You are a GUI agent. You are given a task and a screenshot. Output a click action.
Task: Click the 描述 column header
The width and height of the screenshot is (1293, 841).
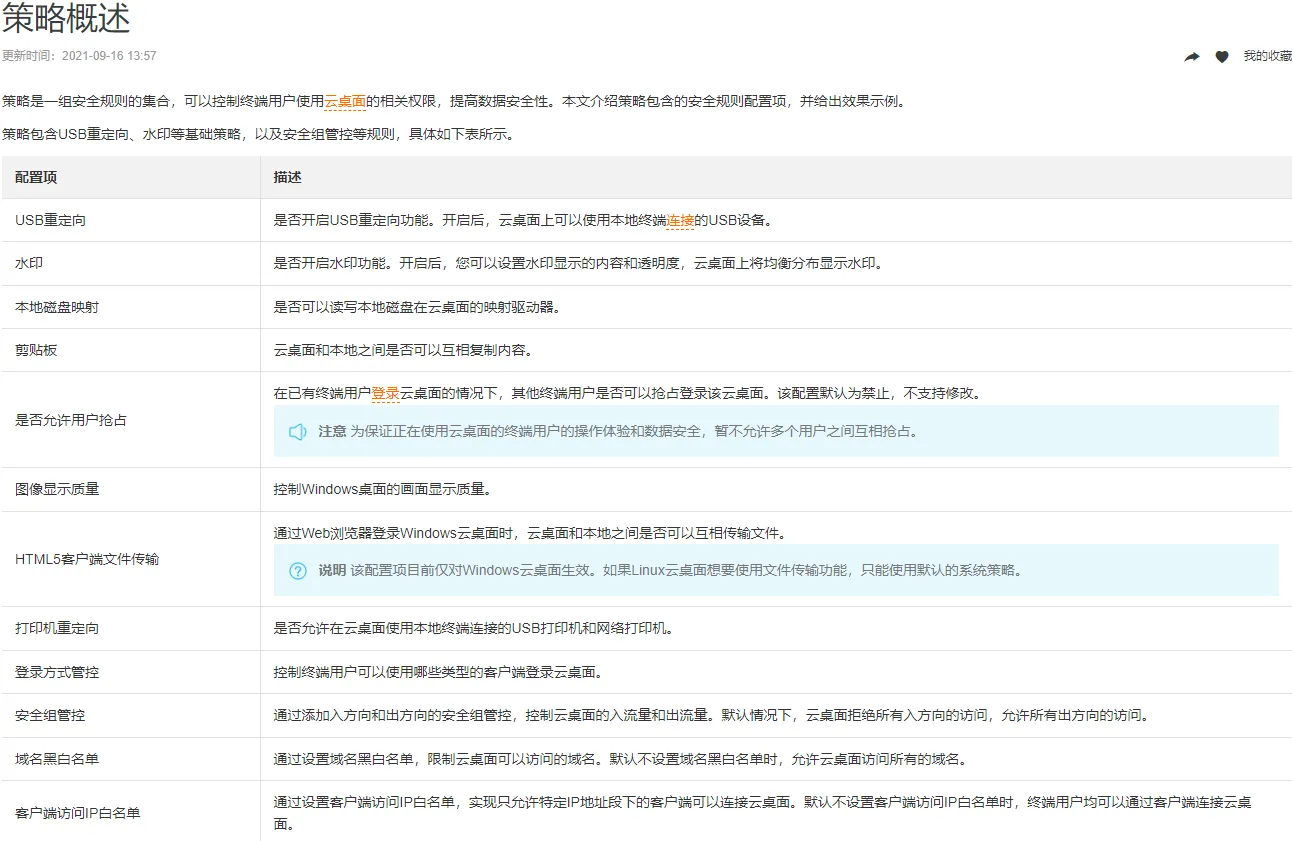[776, 177]
